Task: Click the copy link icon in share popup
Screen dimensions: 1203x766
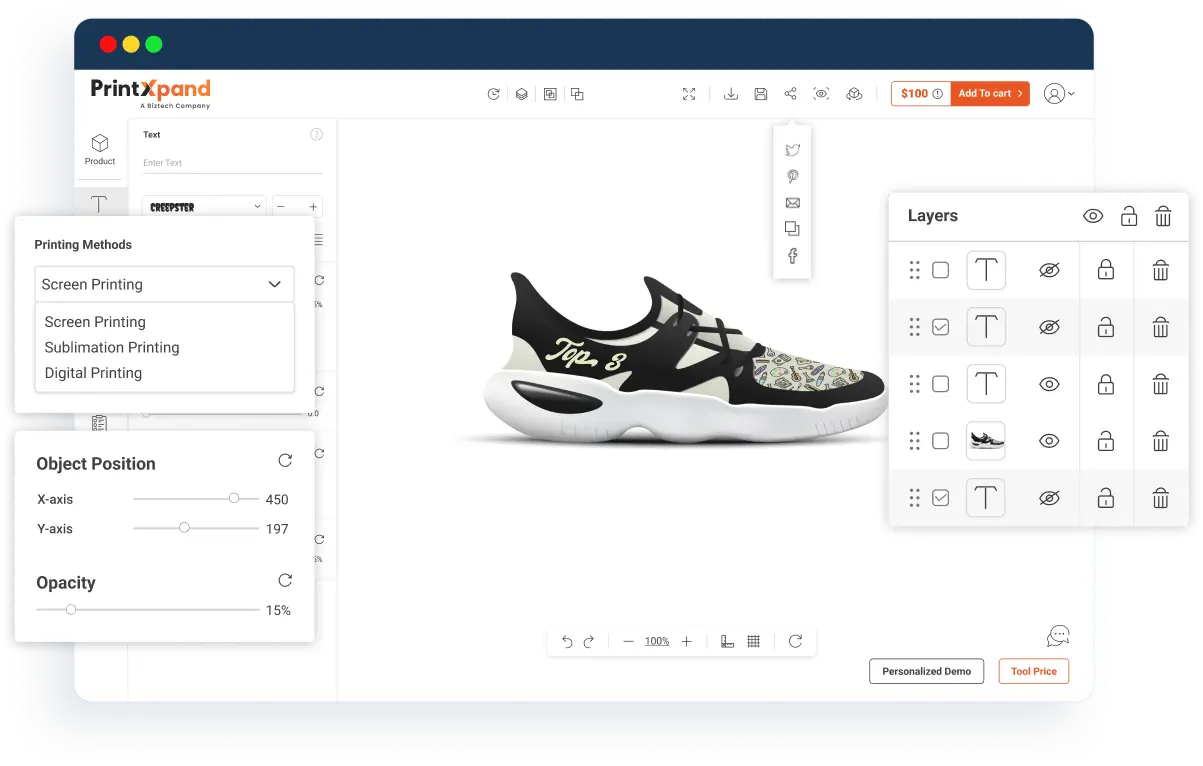Action: tap(793, 229)
